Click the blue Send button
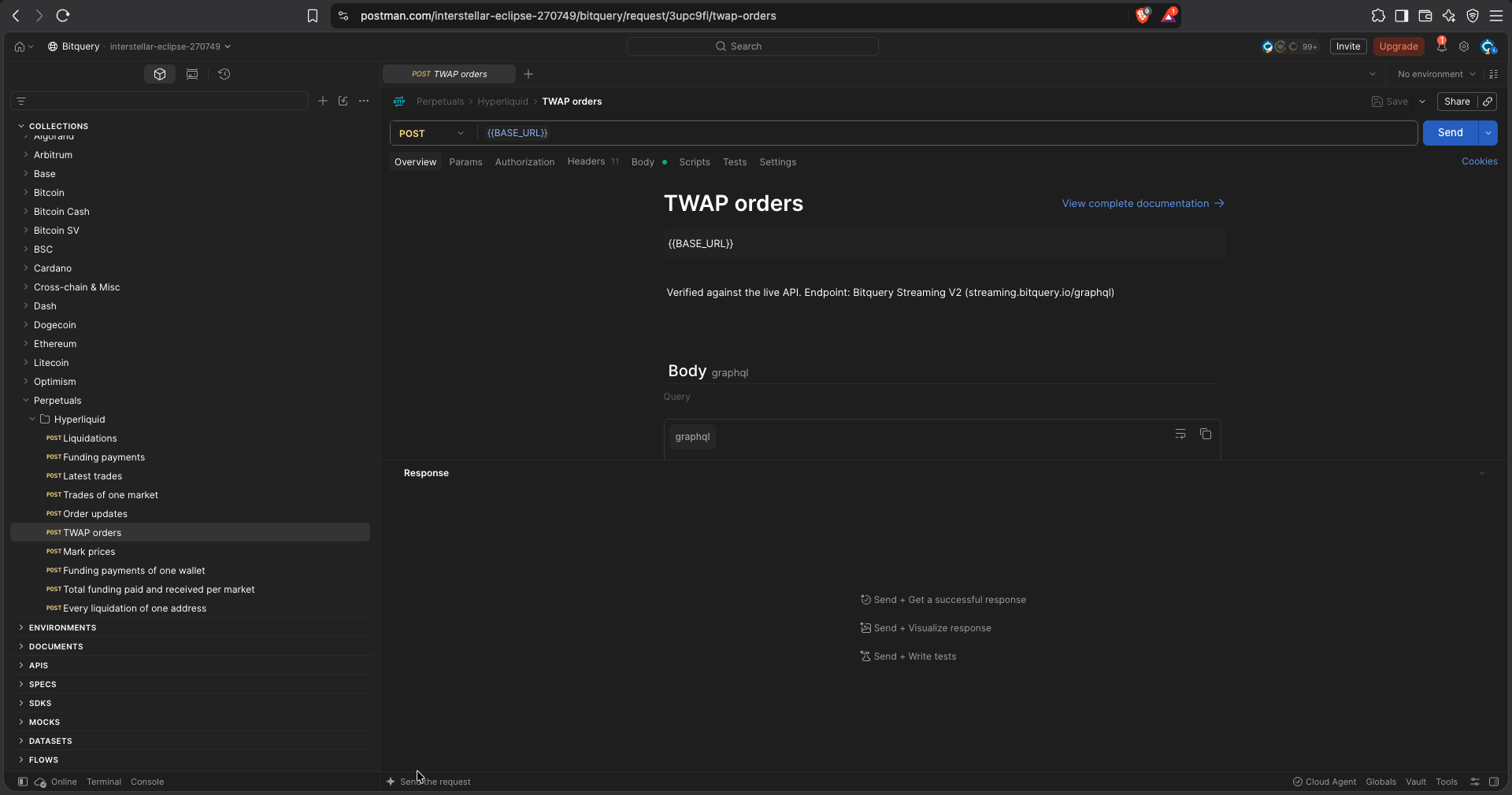Image resolution: width=1512 pixels, height=795 pixels. point(1451,133)
